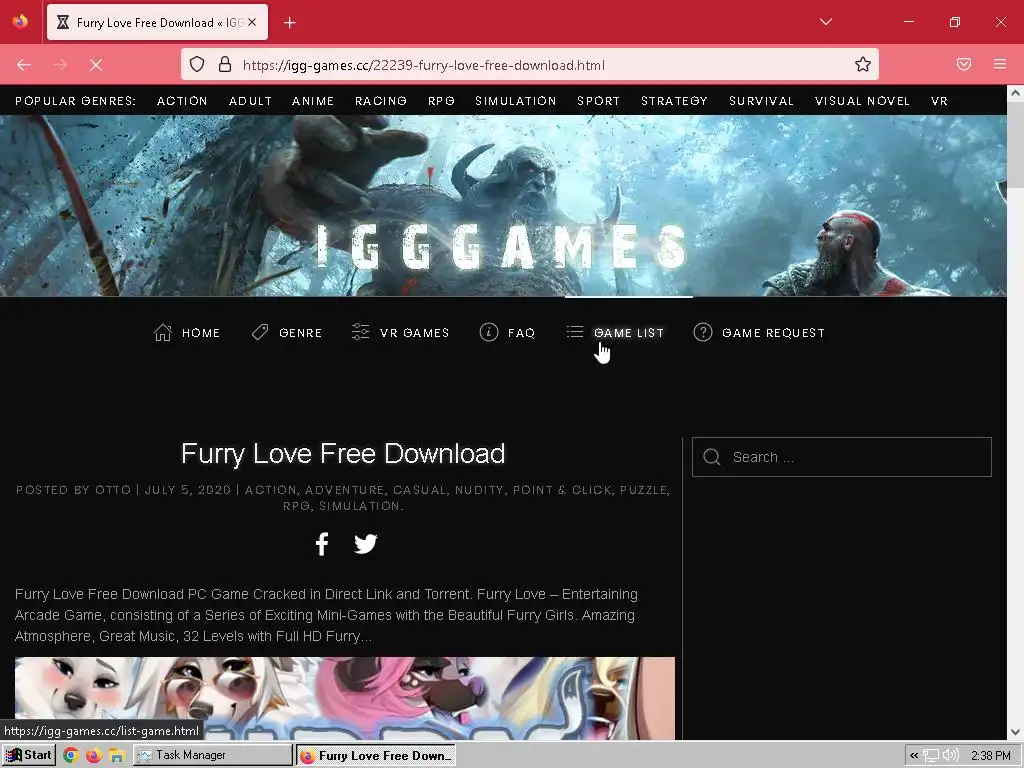Open VR GAMES in site navigation
The width and height of the screenshot is (1024, 768).
(x=414, y=333)
